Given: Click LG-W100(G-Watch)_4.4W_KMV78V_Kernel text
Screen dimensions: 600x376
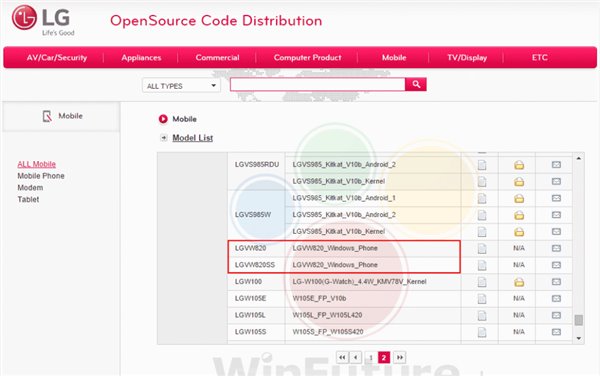Looking at the screenshot, I should click(x=359, y=282).
